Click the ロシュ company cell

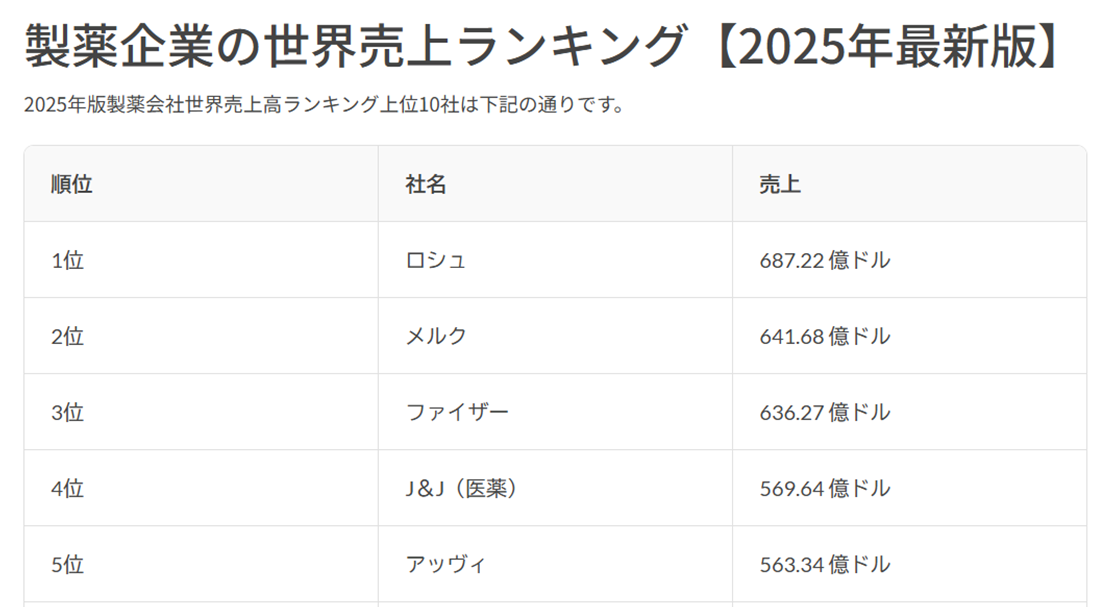[436, 260]
